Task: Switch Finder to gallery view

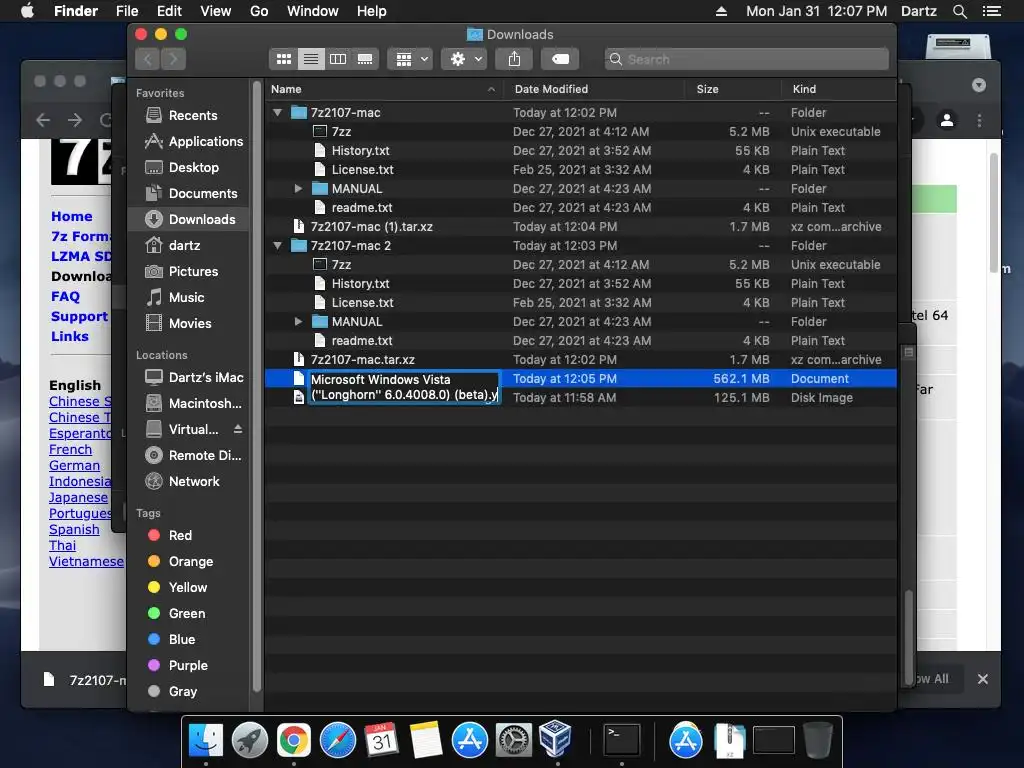Action: point(365,59)
